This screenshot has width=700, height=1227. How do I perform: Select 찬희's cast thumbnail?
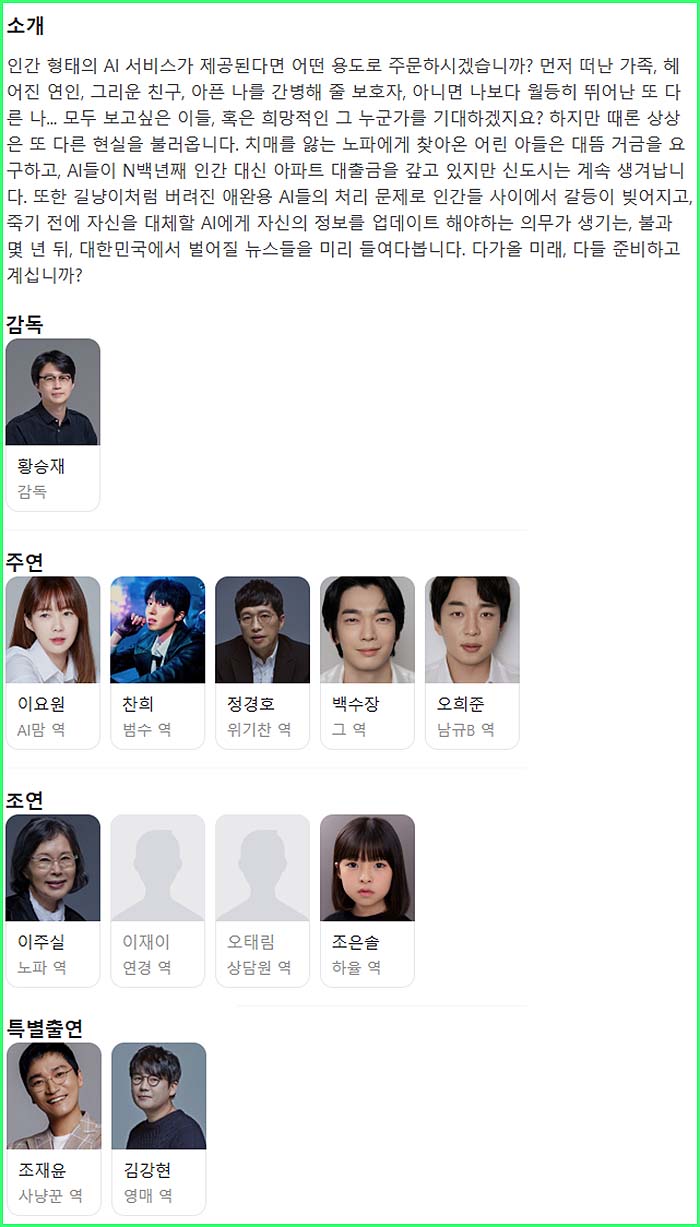pyautogui.click(x=158, y=630)
